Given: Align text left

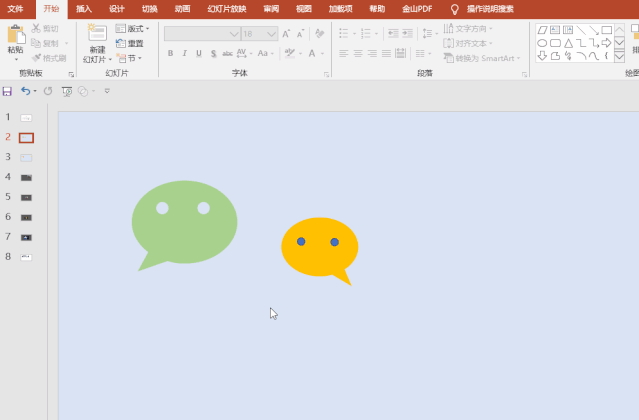Looking at the screenshot, I should click(344, 53).
